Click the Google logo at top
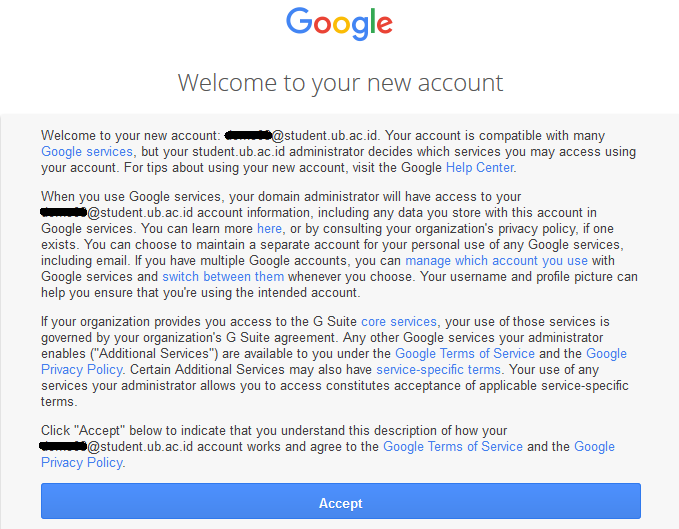 click(340, 24)
